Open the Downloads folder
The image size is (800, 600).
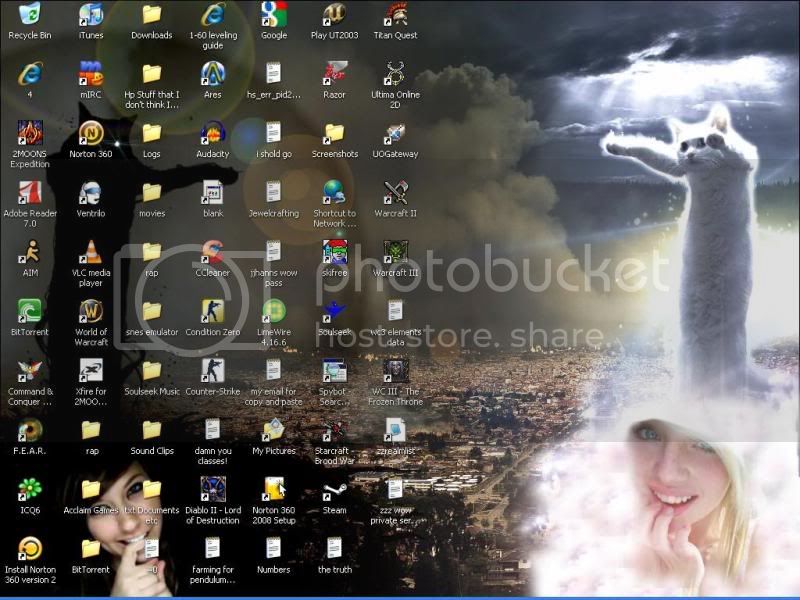click(x=152, y=15)
